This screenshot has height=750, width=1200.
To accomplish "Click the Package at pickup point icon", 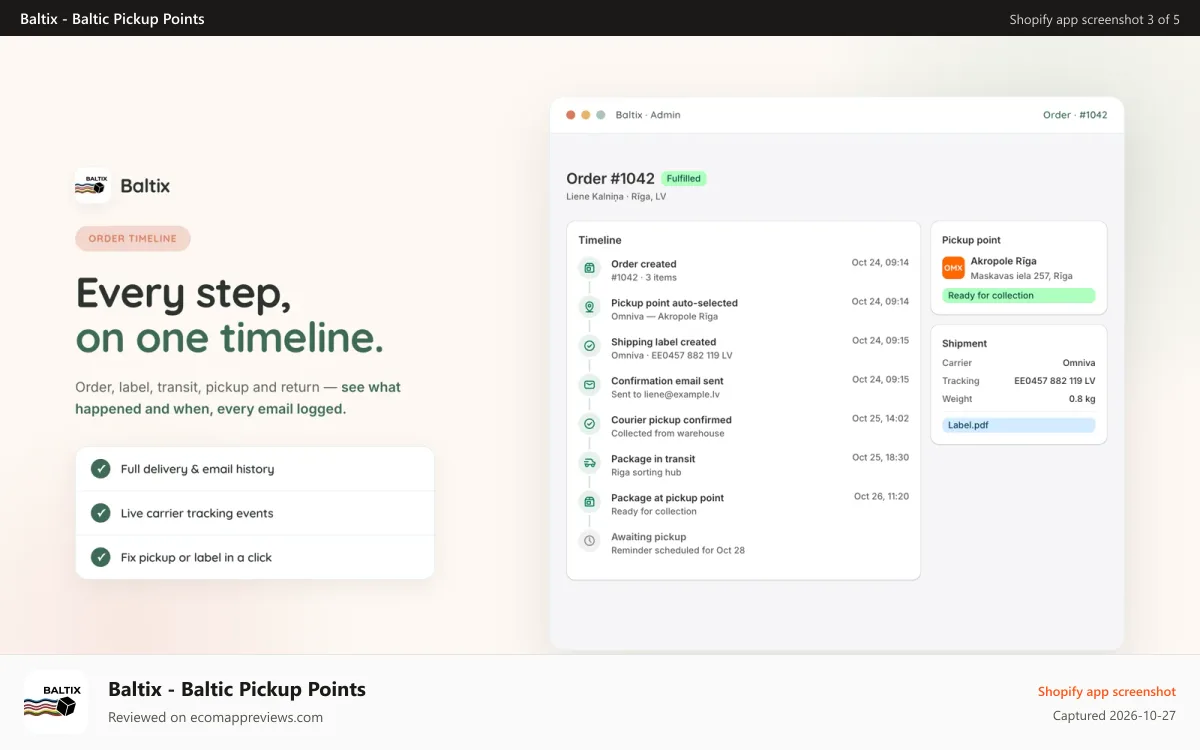I will point(590,502).
